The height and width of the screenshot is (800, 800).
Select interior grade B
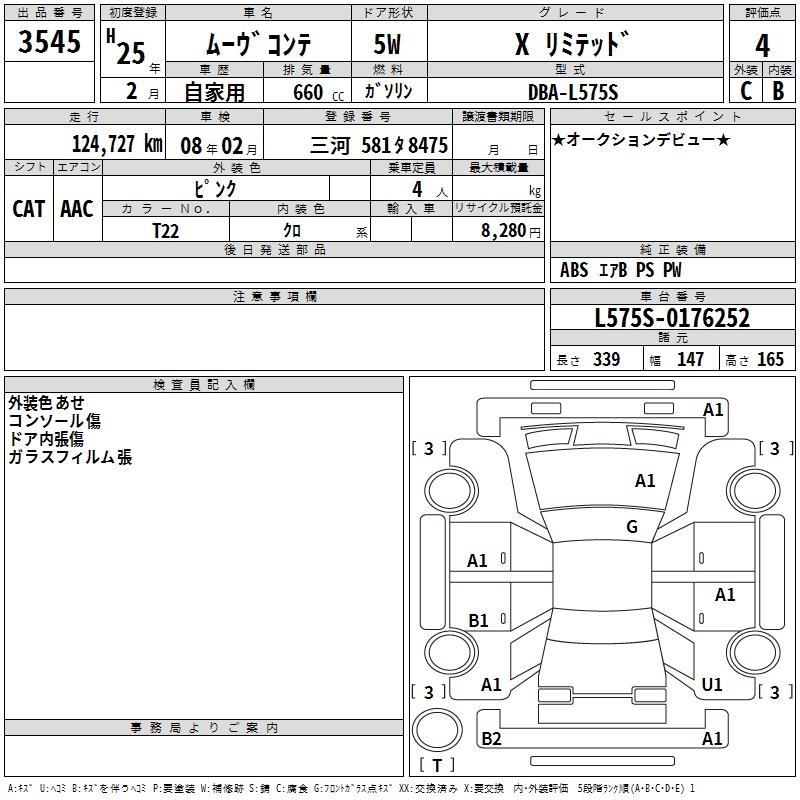click(x=778, y=91)
